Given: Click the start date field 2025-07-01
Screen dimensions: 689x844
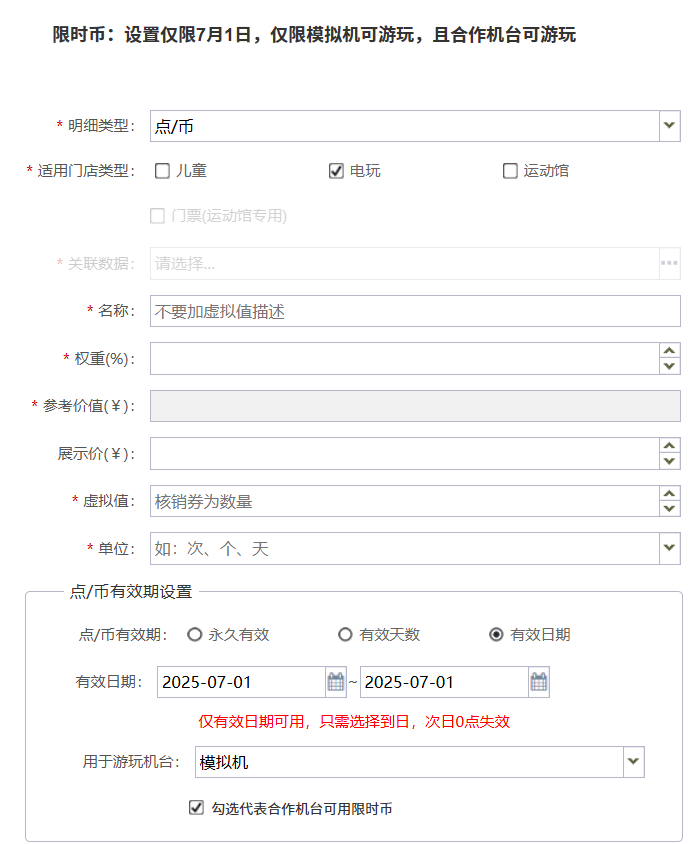Looking at the screenshot, I should coord(240,682).
